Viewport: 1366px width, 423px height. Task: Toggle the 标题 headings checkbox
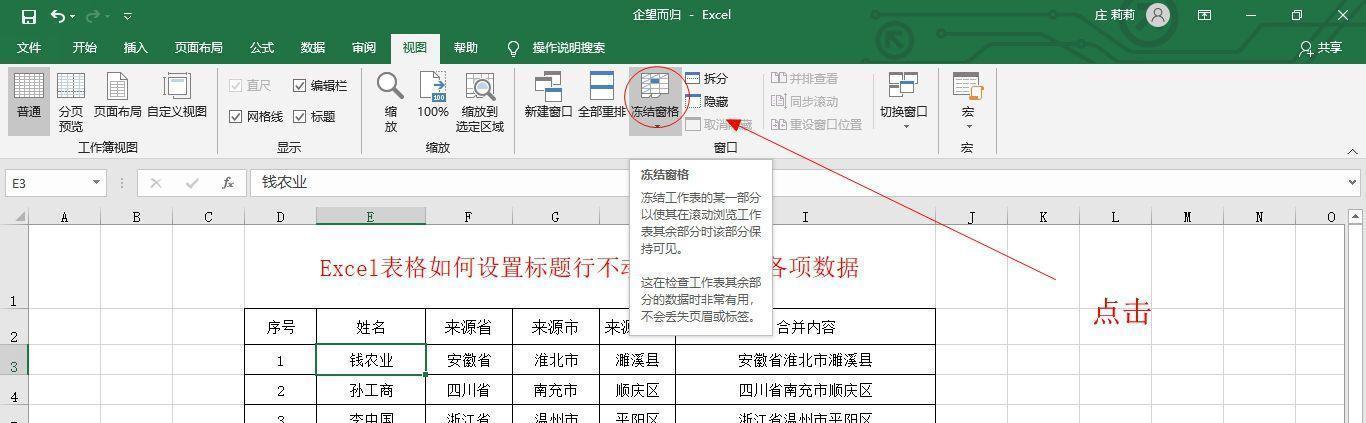314,117
